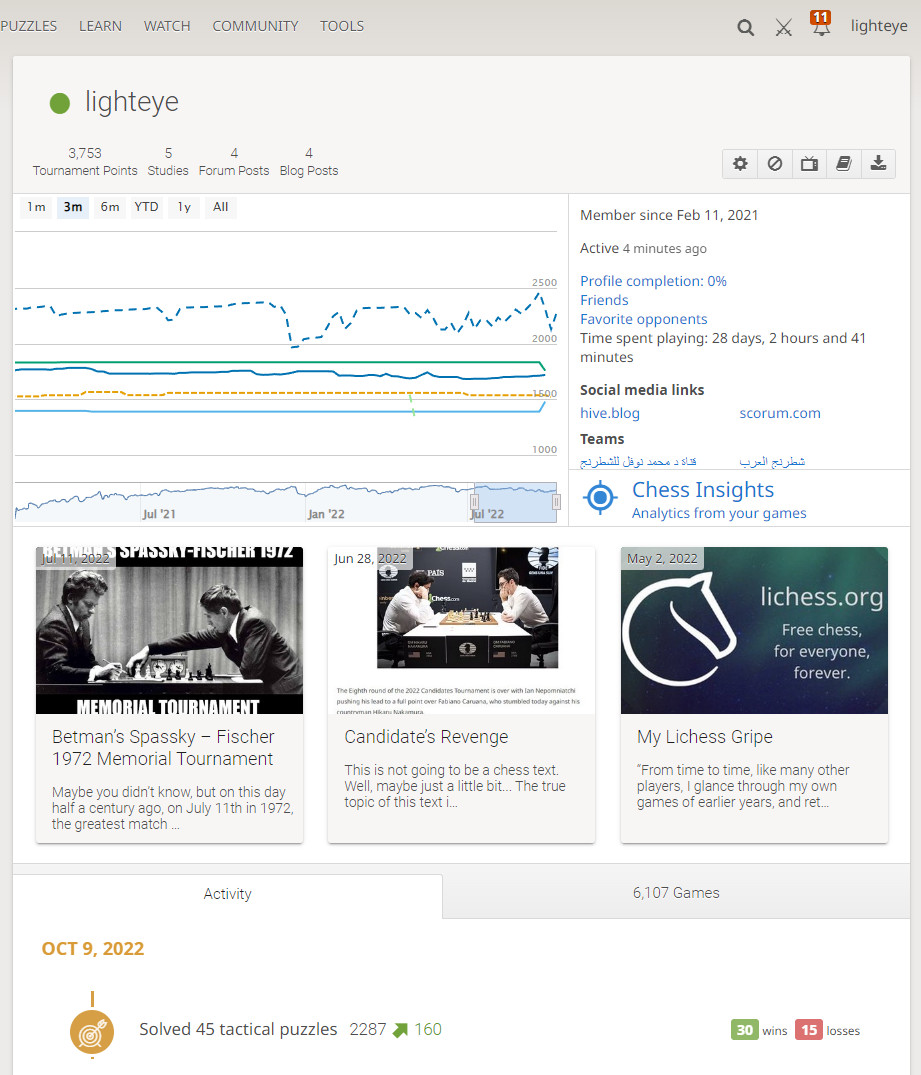The height and width of the screenshot is (1075, 921).
Task: Click the crossed-circle block icon button
Action: coord(775,164)
